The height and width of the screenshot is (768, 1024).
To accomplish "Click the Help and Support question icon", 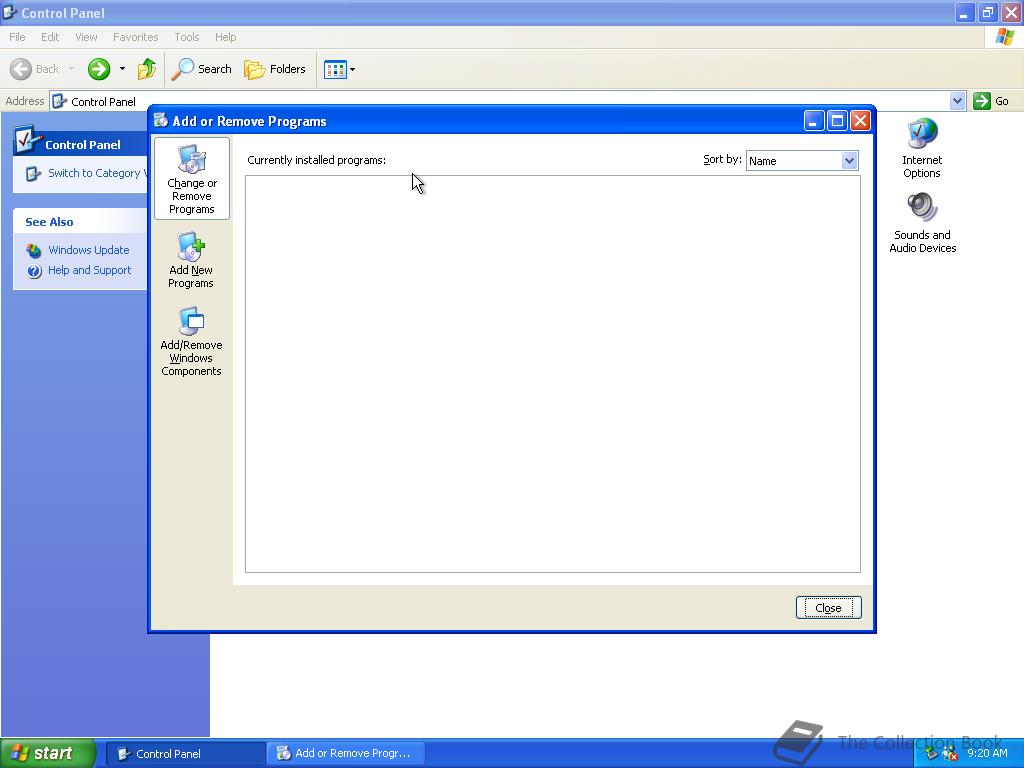I will (34, 271).
